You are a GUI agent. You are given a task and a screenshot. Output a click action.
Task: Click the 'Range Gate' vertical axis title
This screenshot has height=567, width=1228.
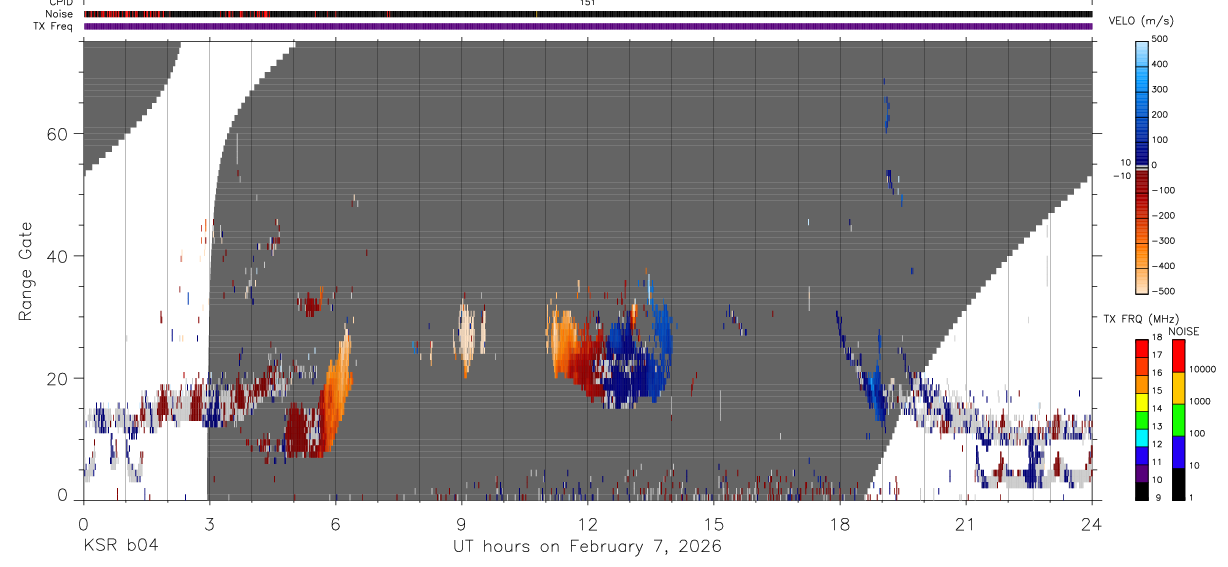[x=26, y=271]
